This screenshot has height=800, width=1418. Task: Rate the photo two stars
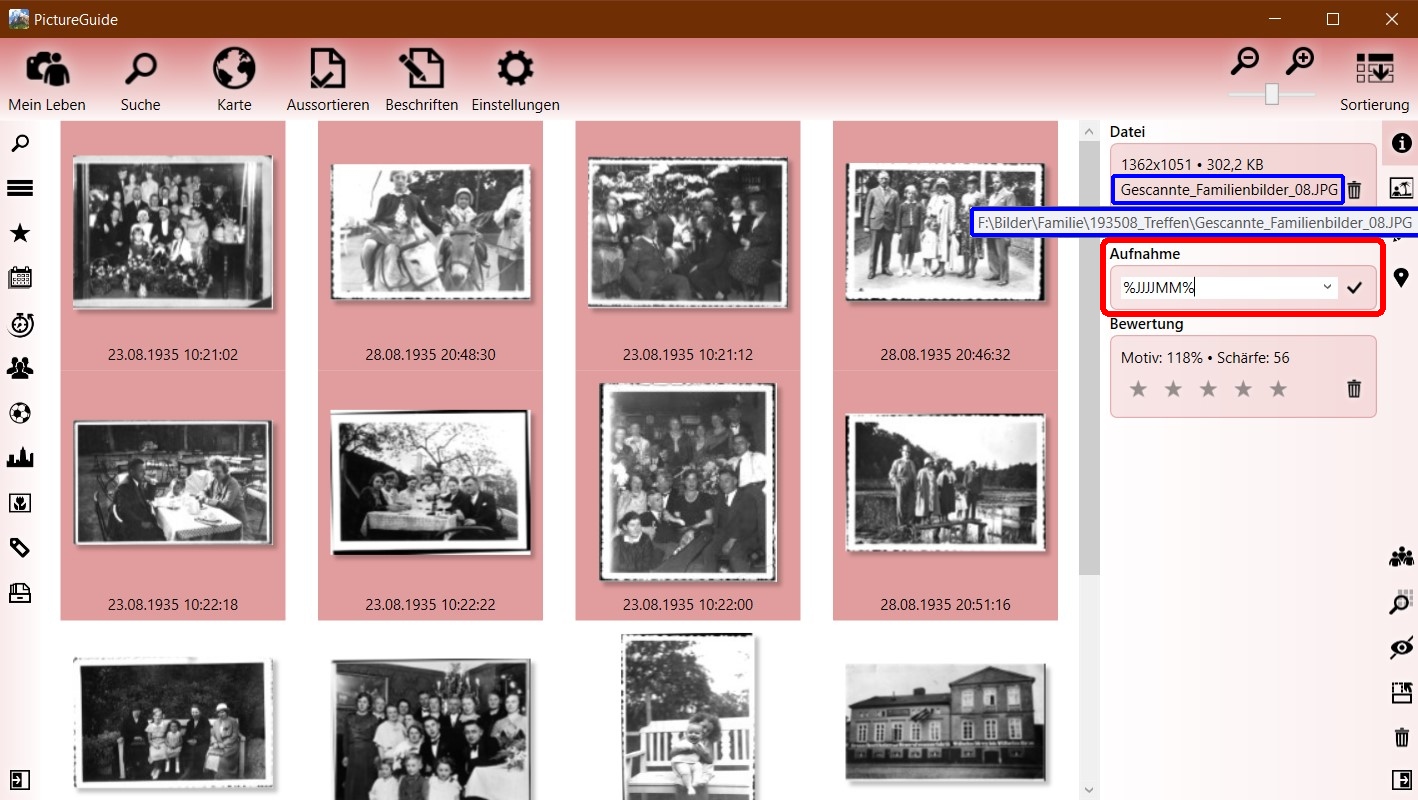(x=1173, y=389)
